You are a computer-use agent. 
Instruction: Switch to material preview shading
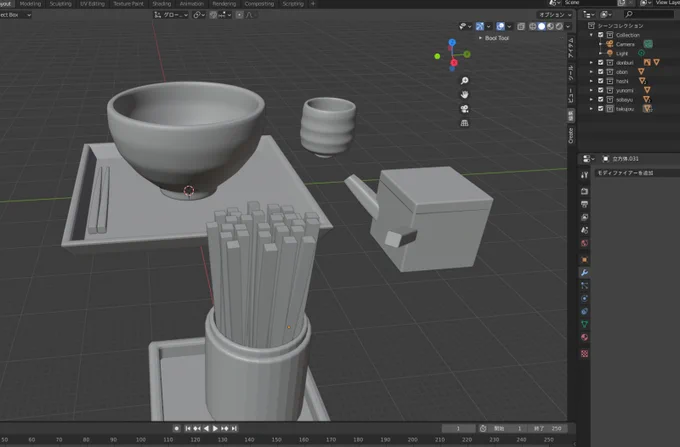pyautogui.click(x=550, y=26)
